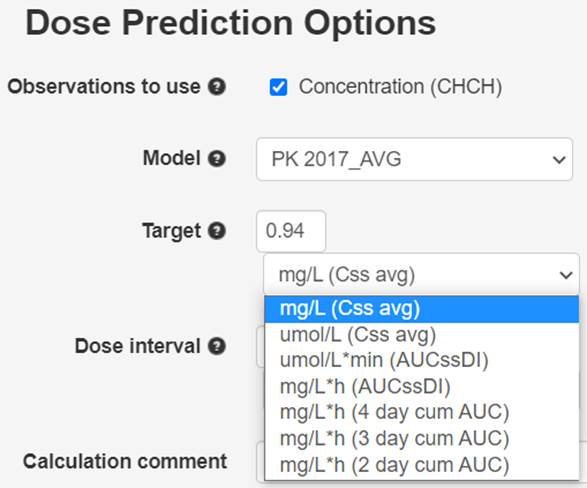
Task: Choose umol/L*min (AUCssDI) option
Action: pyautogui.click(x=422, y=361)
